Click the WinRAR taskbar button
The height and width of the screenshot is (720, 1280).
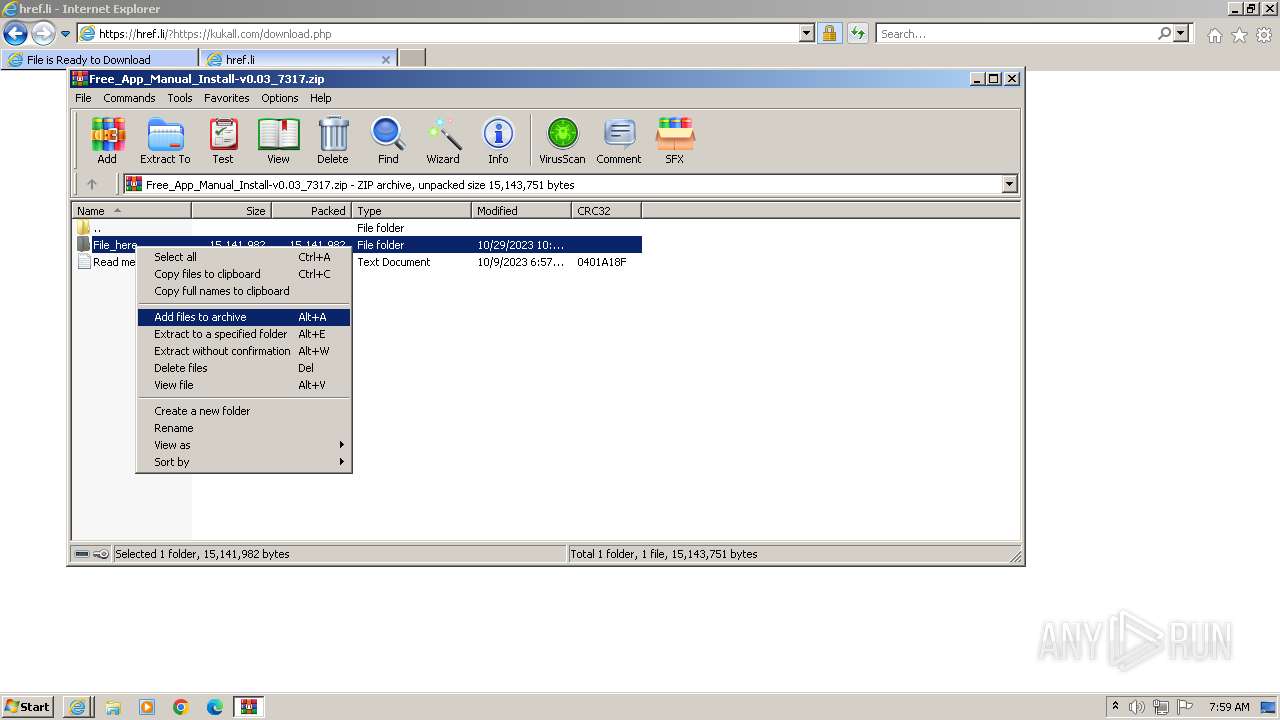(x=249, y=707)
